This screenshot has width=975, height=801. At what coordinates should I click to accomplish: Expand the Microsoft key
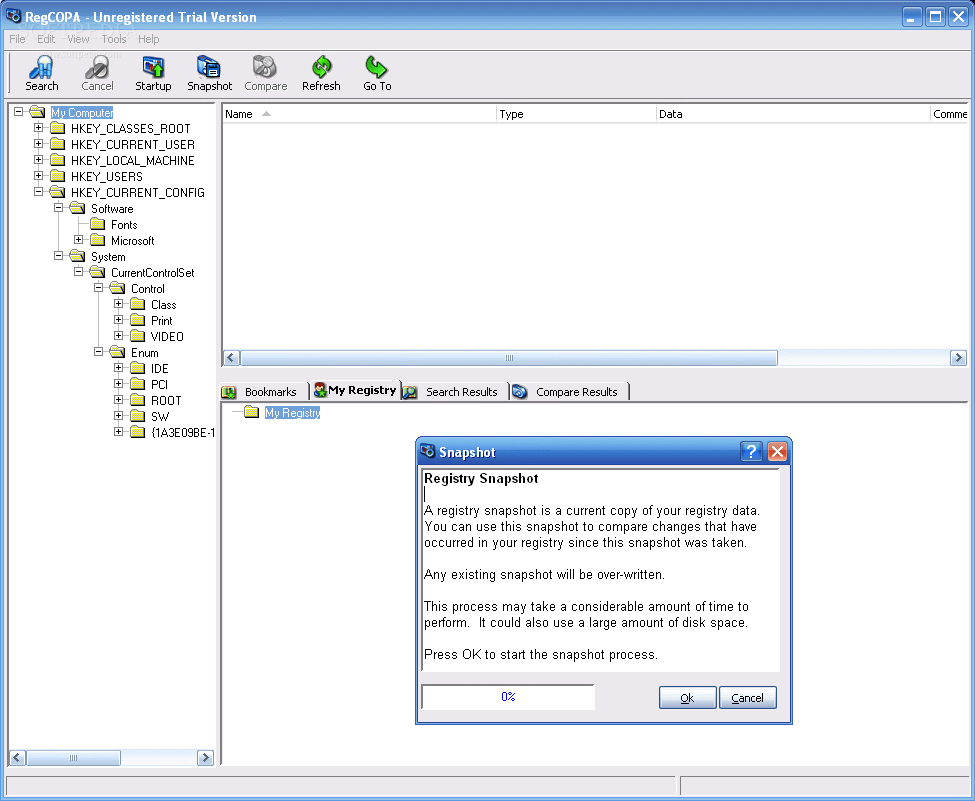78,239
